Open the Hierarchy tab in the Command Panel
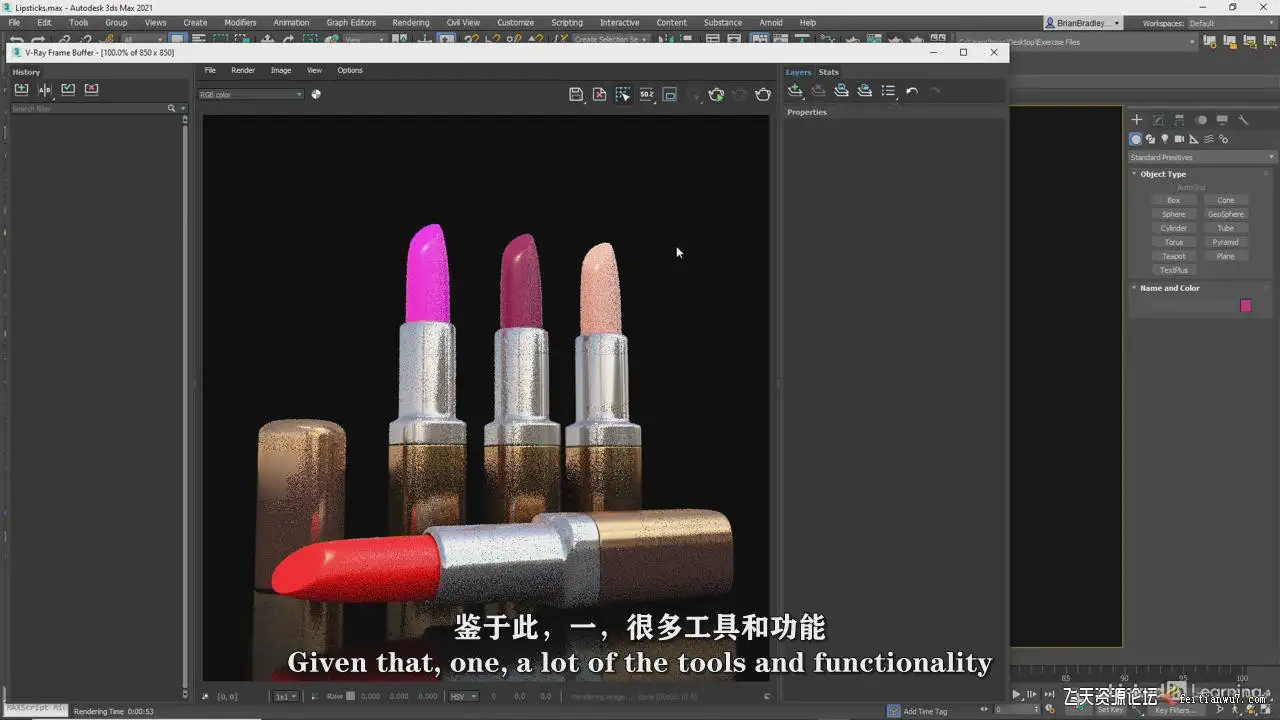The height and width of the screenshot is (720, 1280). 1179,120
